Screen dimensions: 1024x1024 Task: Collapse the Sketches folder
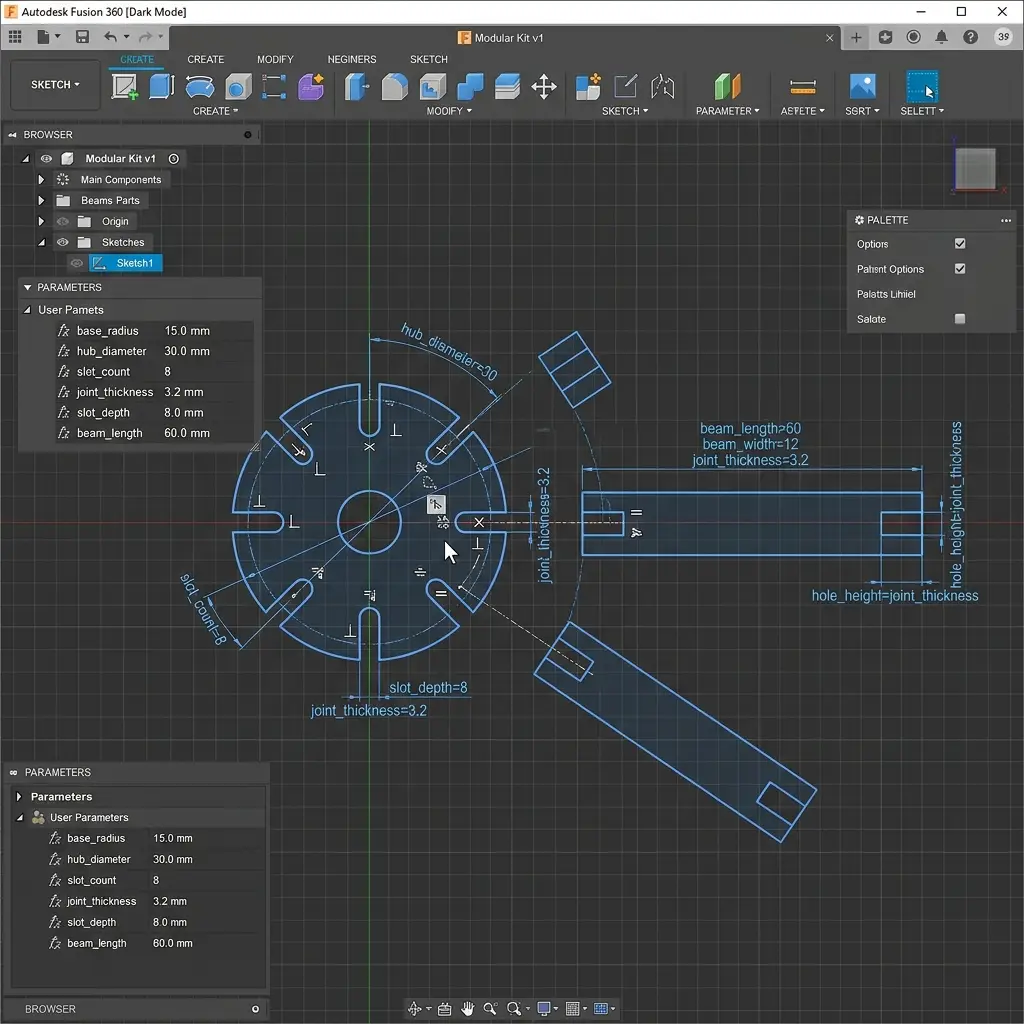pos(41,242)
